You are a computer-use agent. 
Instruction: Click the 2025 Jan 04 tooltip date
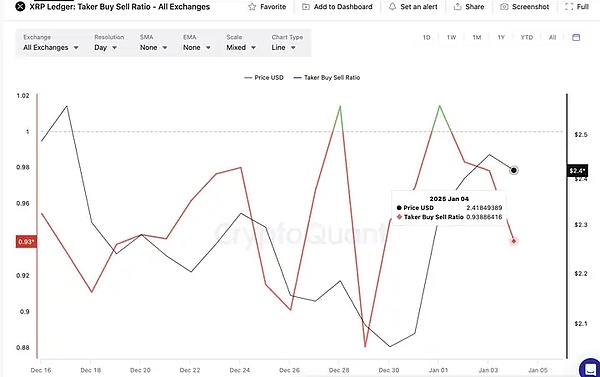[449, 199]
